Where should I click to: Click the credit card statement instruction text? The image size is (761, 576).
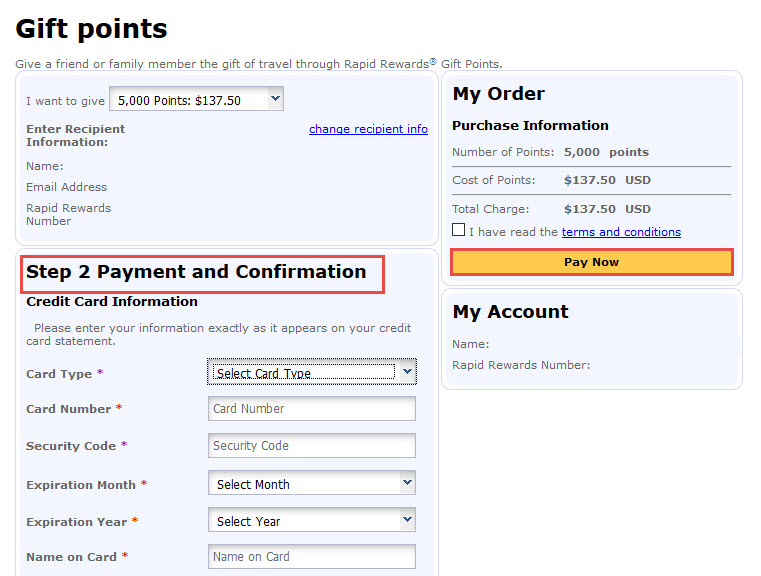[x=219, y=334]
